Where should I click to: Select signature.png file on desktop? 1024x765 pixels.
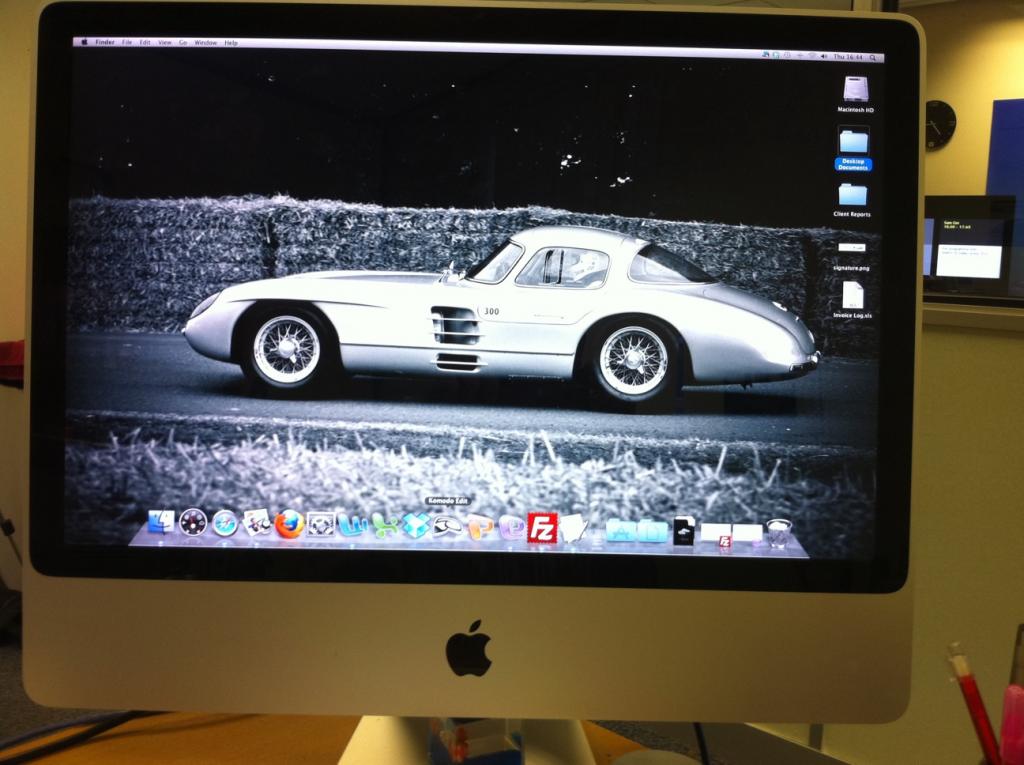[852, 256]
